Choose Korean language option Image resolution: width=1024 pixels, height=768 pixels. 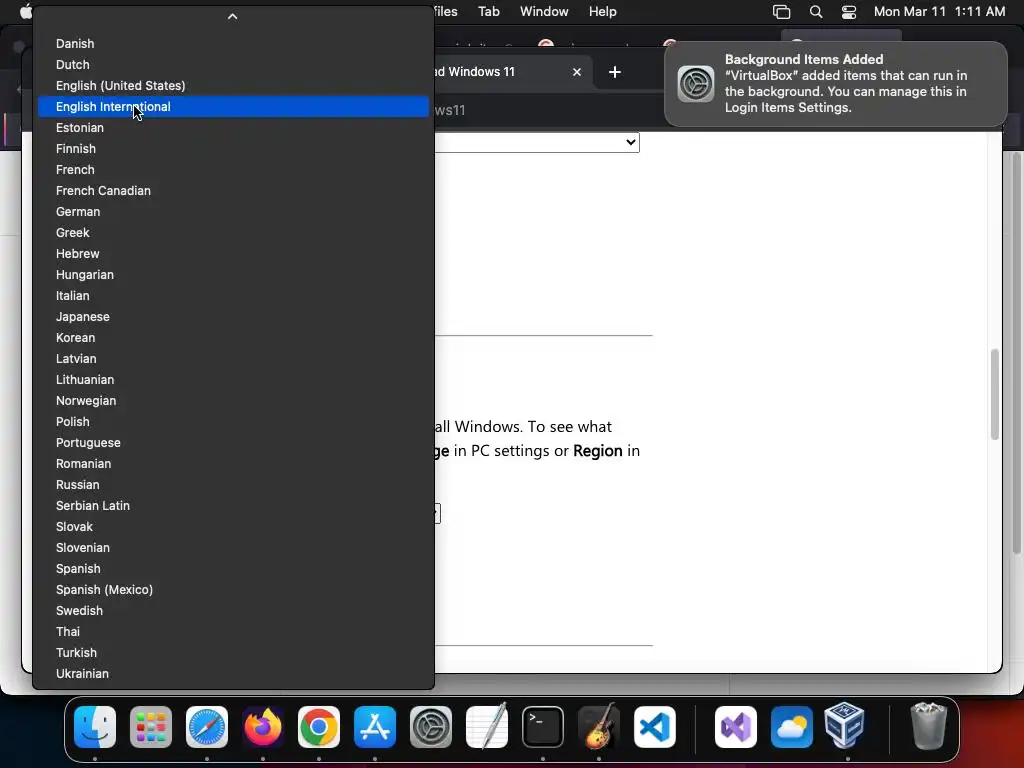[233, 338]
